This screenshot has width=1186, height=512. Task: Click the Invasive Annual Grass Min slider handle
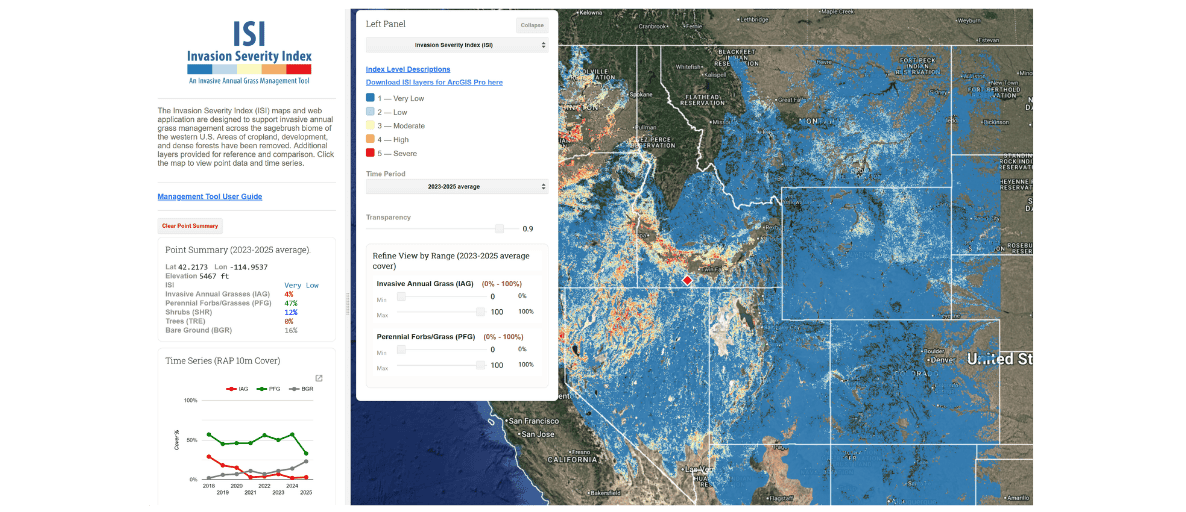pos(402,296)
